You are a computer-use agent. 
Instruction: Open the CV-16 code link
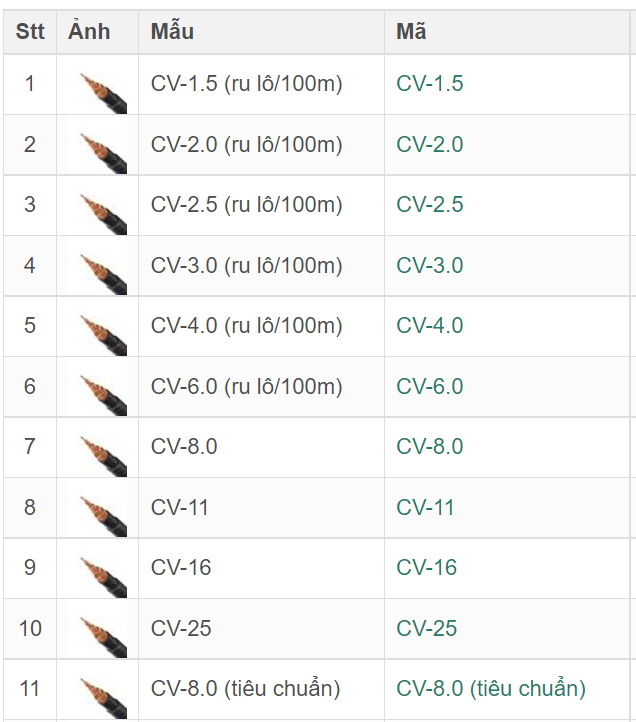tap(426, 568)
